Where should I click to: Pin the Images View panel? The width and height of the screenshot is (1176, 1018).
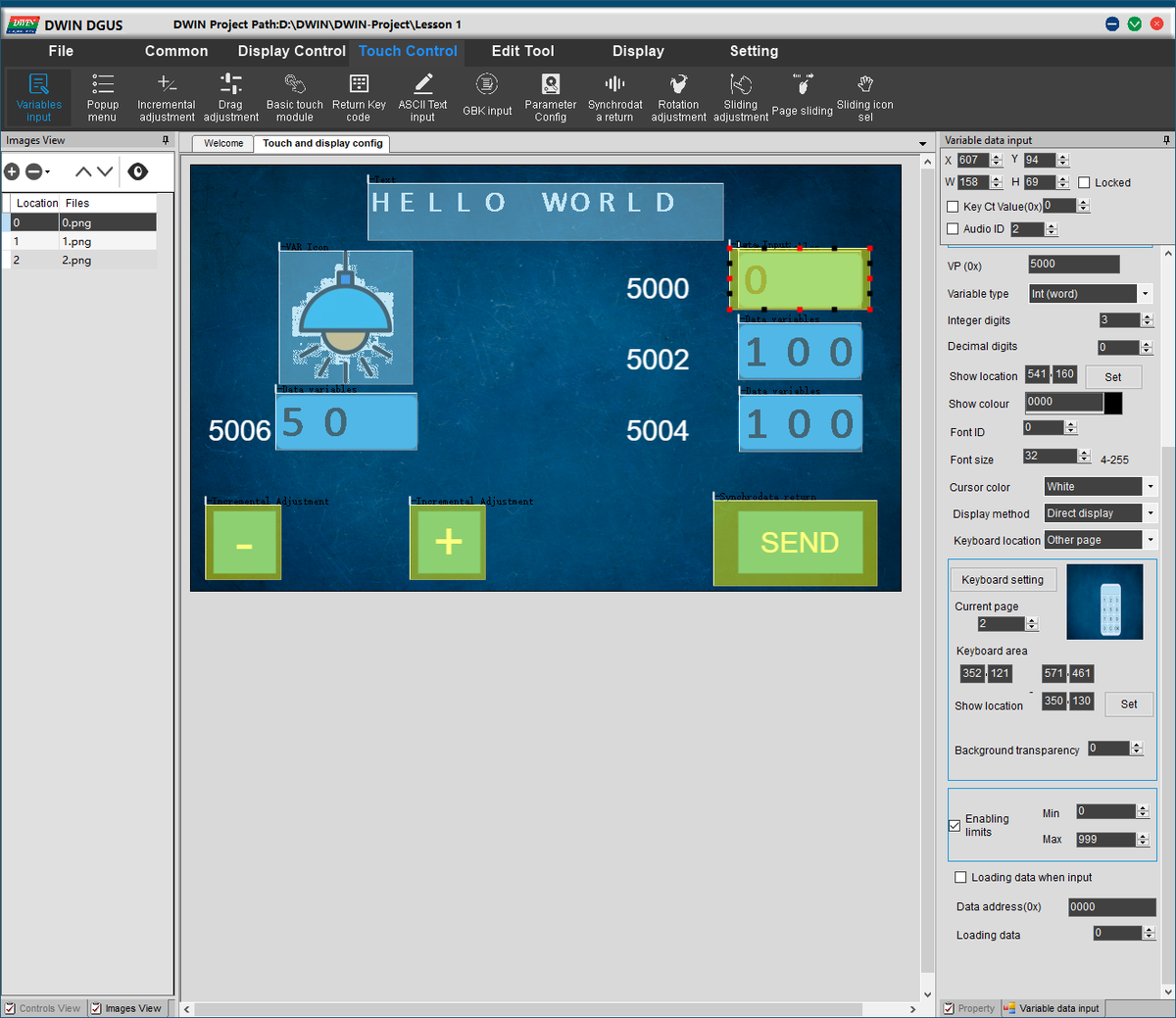click(x=166, y=140)
